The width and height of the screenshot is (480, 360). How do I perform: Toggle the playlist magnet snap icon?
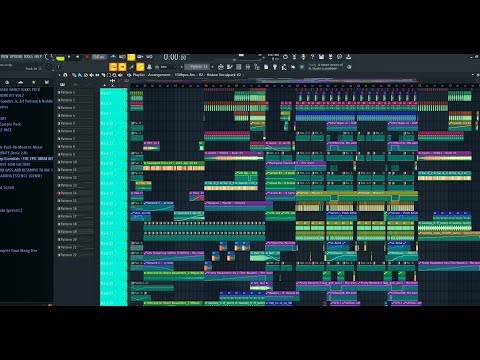(65, 75)
